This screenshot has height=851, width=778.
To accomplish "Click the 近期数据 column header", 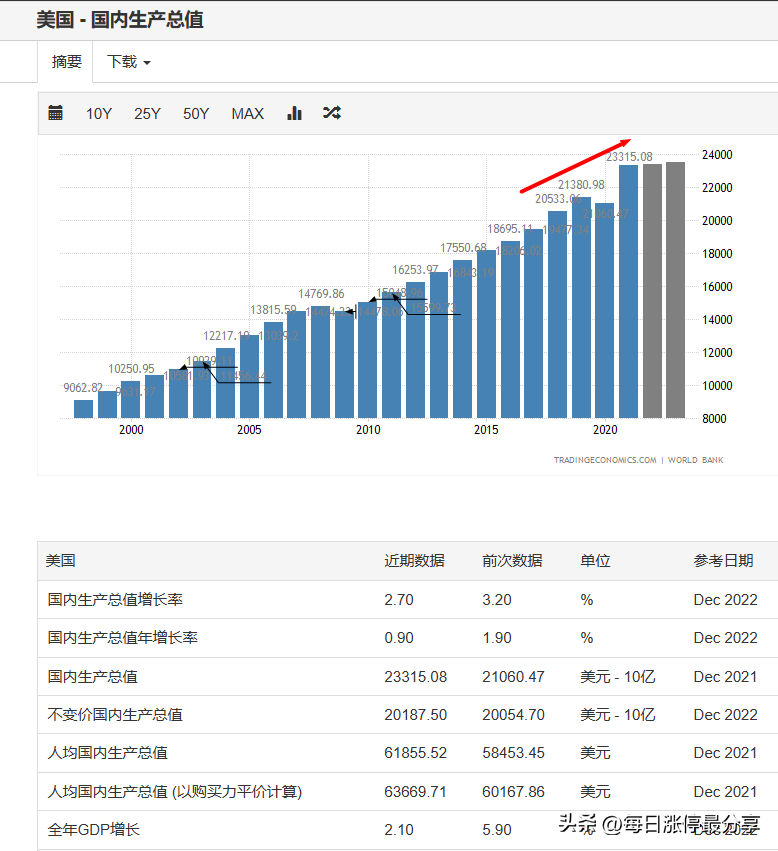I will (414, 561).
